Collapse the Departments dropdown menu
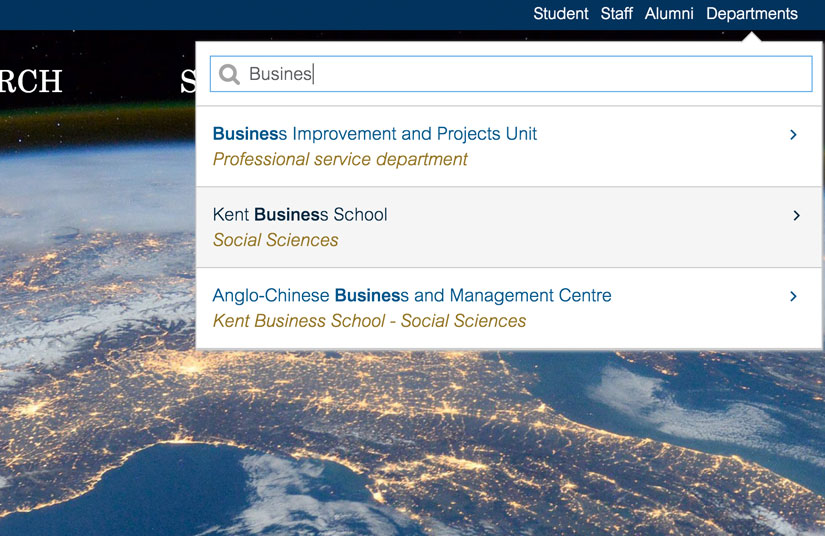Image resolution: width=825 pixels, height=536 pixels. point(751,14)
